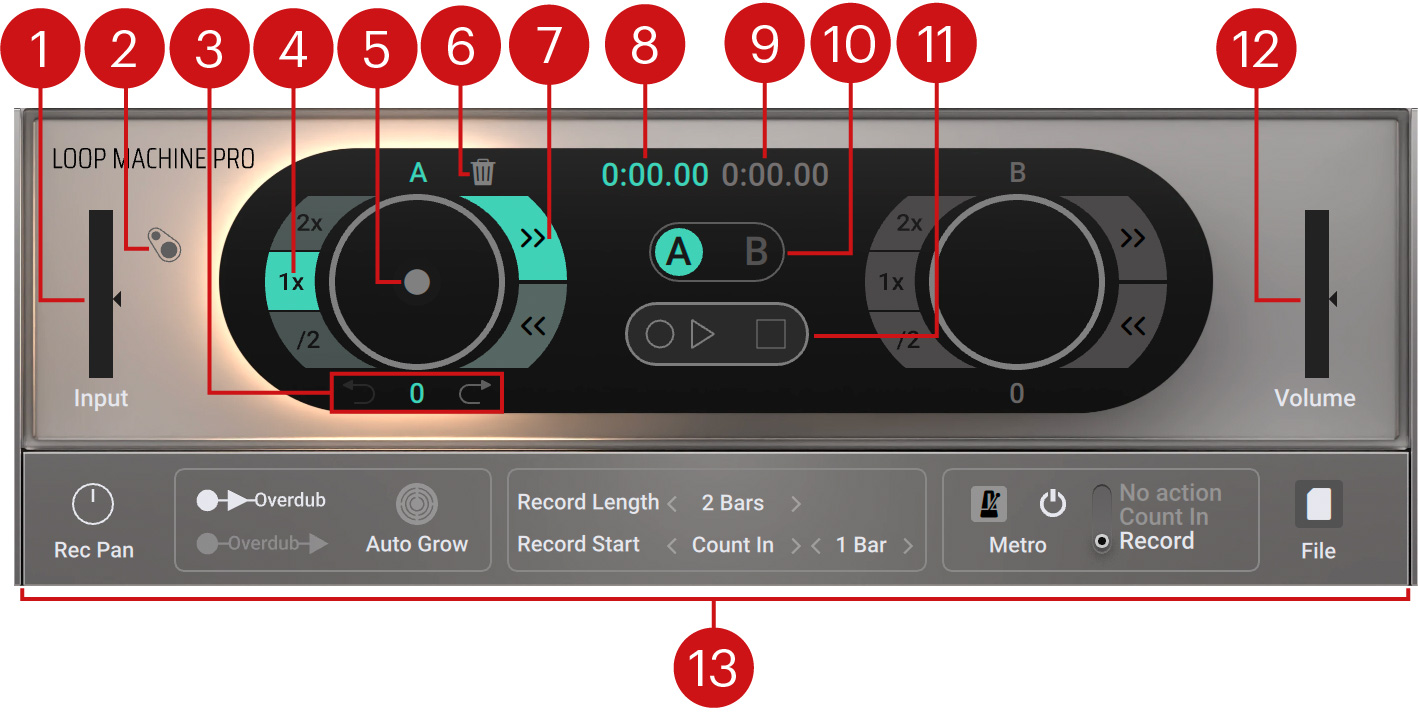The height and width of the screenshot is (713, 1418).
Task: Select the Loop A label
Action: click(x=417, y=171)
